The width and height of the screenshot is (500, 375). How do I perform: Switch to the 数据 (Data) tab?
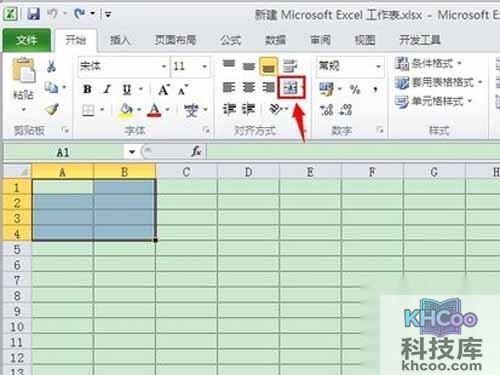(x=275, y=40)
